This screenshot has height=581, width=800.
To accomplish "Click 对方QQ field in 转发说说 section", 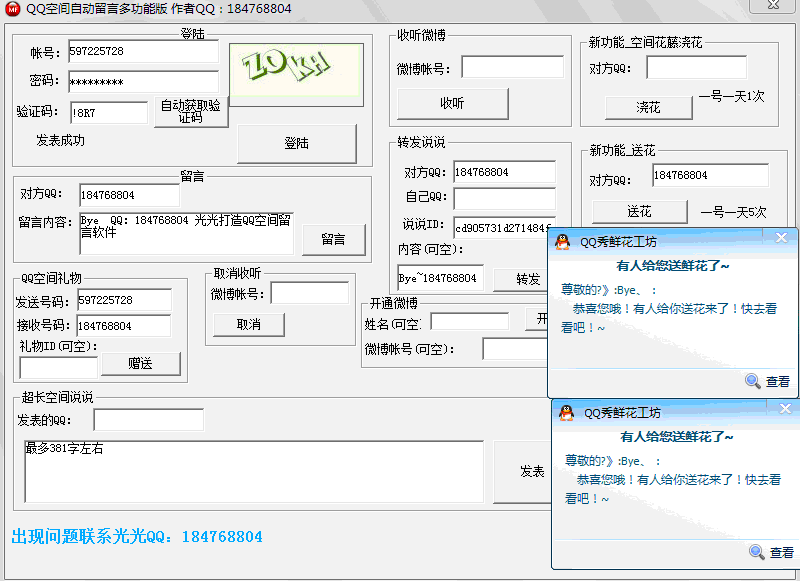I will 504,172.
